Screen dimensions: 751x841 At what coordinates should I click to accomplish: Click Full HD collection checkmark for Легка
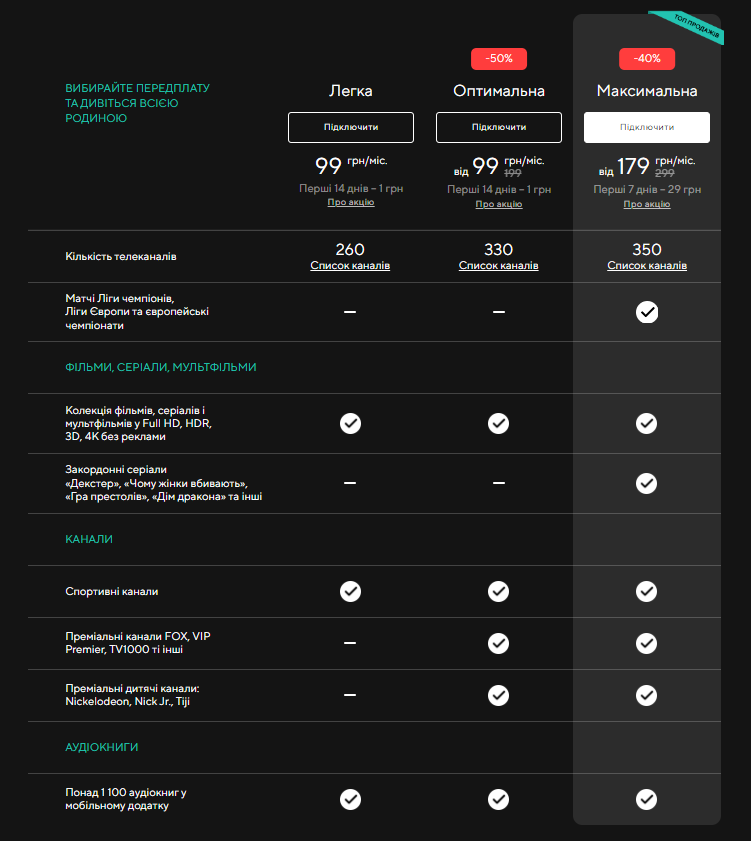point(350,423)
